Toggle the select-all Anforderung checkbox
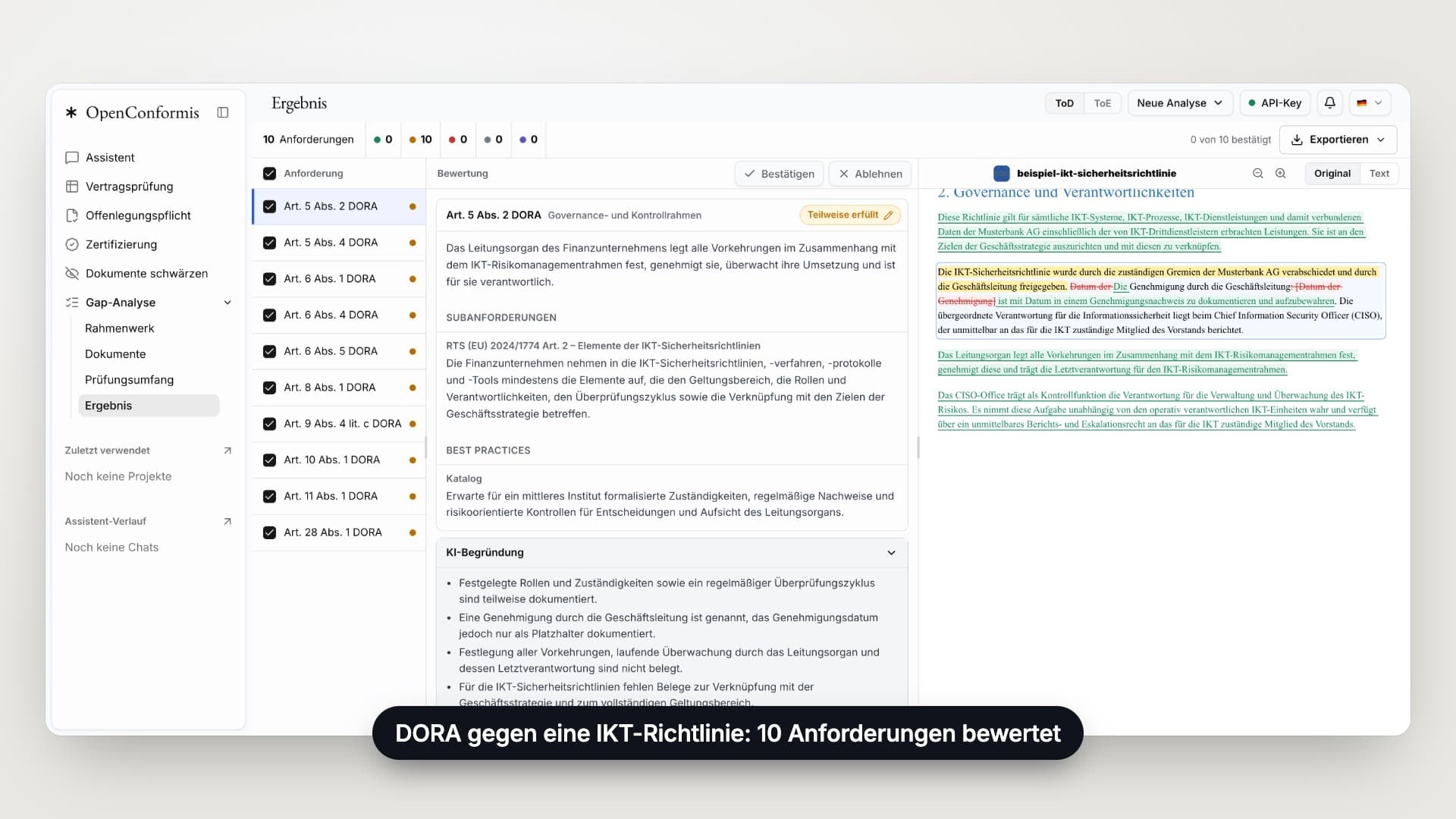Screen dimensions: 1456x819 pos(269,174)
